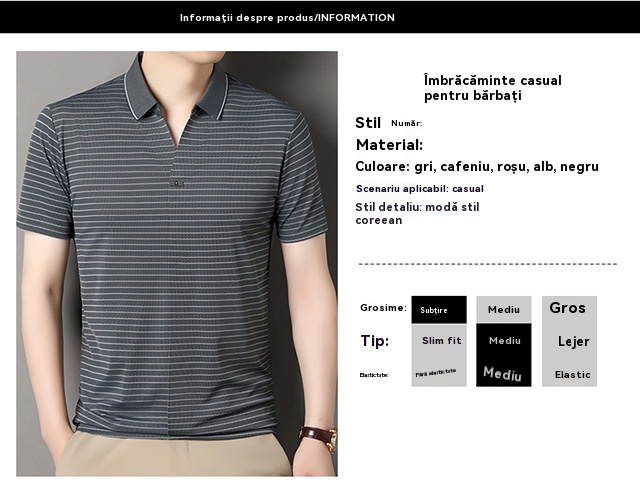Click the Grosime label
This screenshot has width=640, height=488.
tap(384, 308)
